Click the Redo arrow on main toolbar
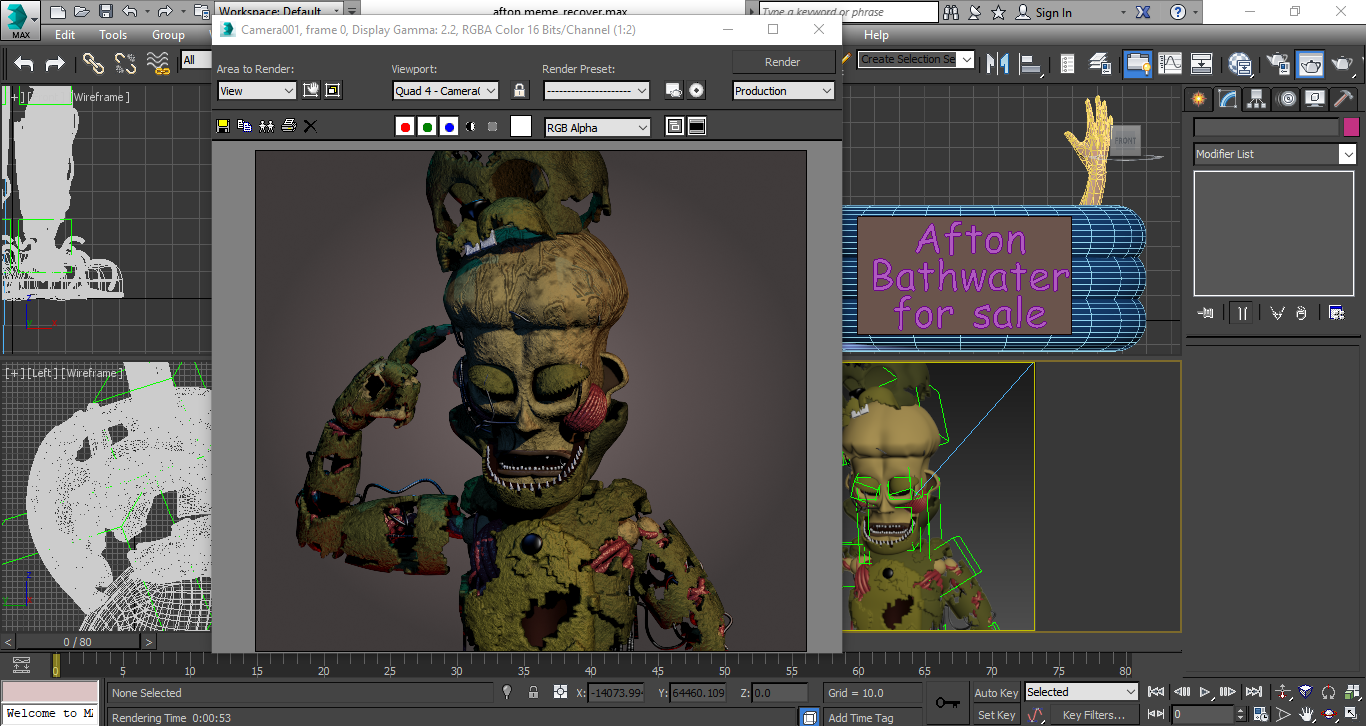The image size is (1366, 726). pos(55,64)
